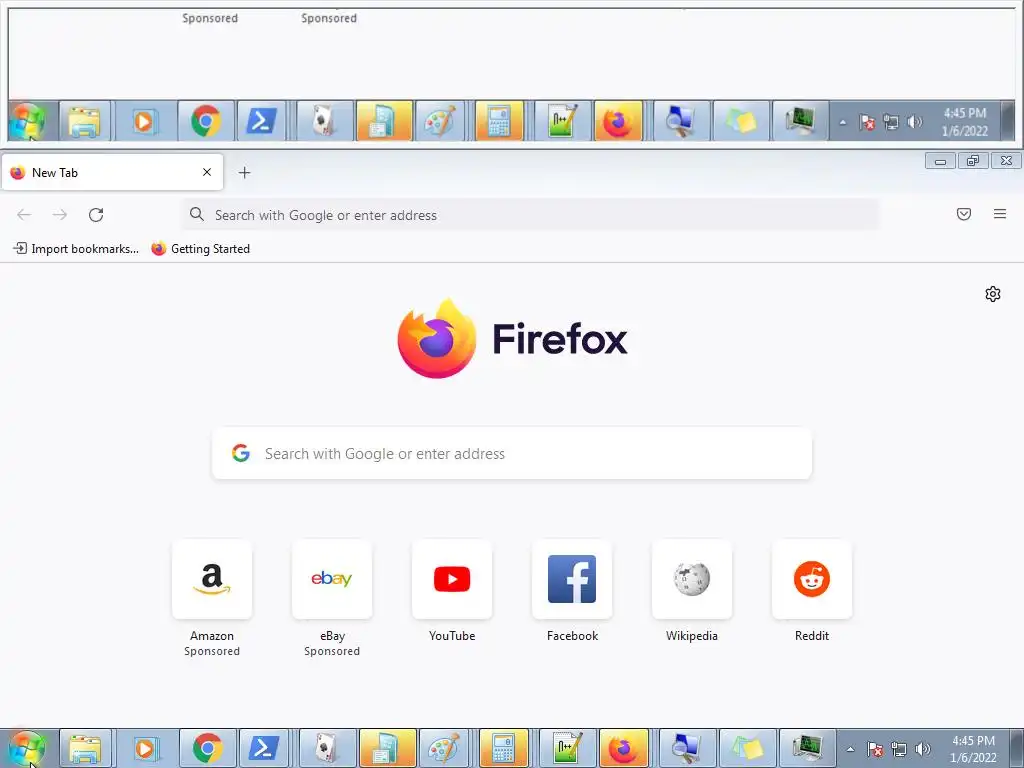Open the Getting Started bookmark
This screenshot has height=768, width=1024.
tap(200, 249)
